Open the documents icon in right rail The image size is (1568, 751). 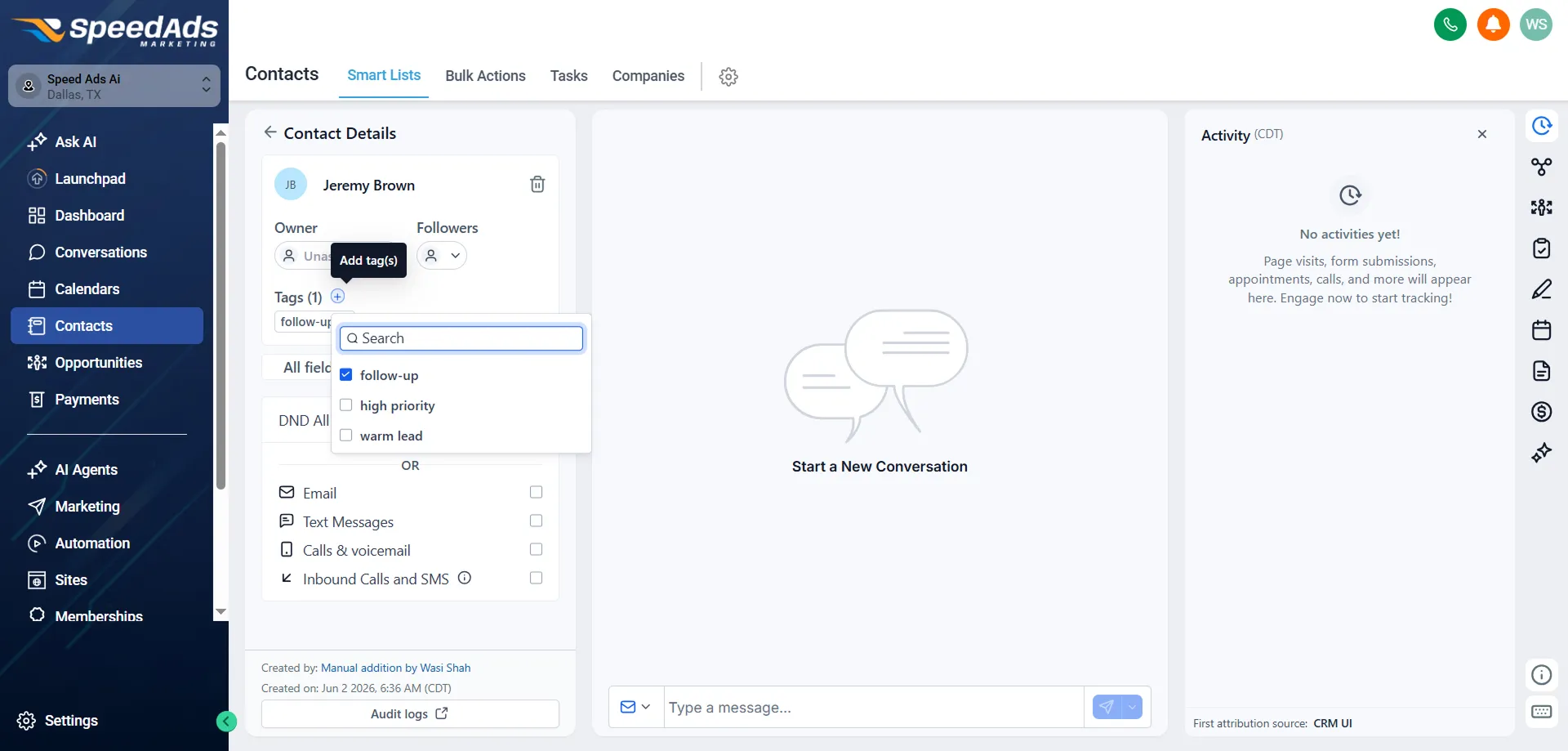[1541, 371]
